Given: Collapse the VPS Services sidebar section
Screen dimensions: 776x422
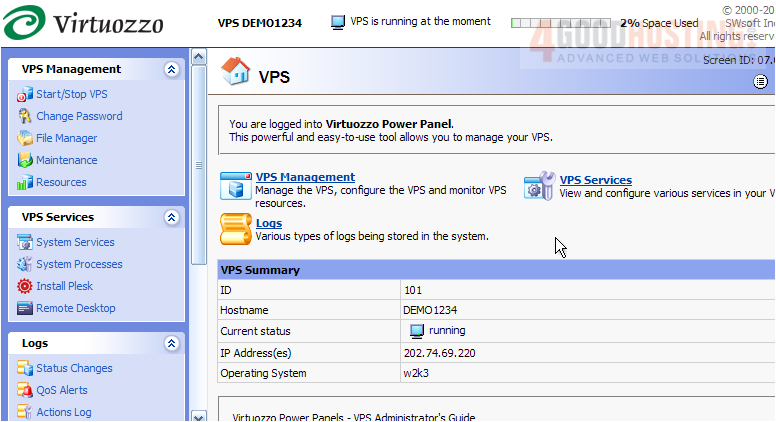Looking at the screenshot, I should click(171, 217).
